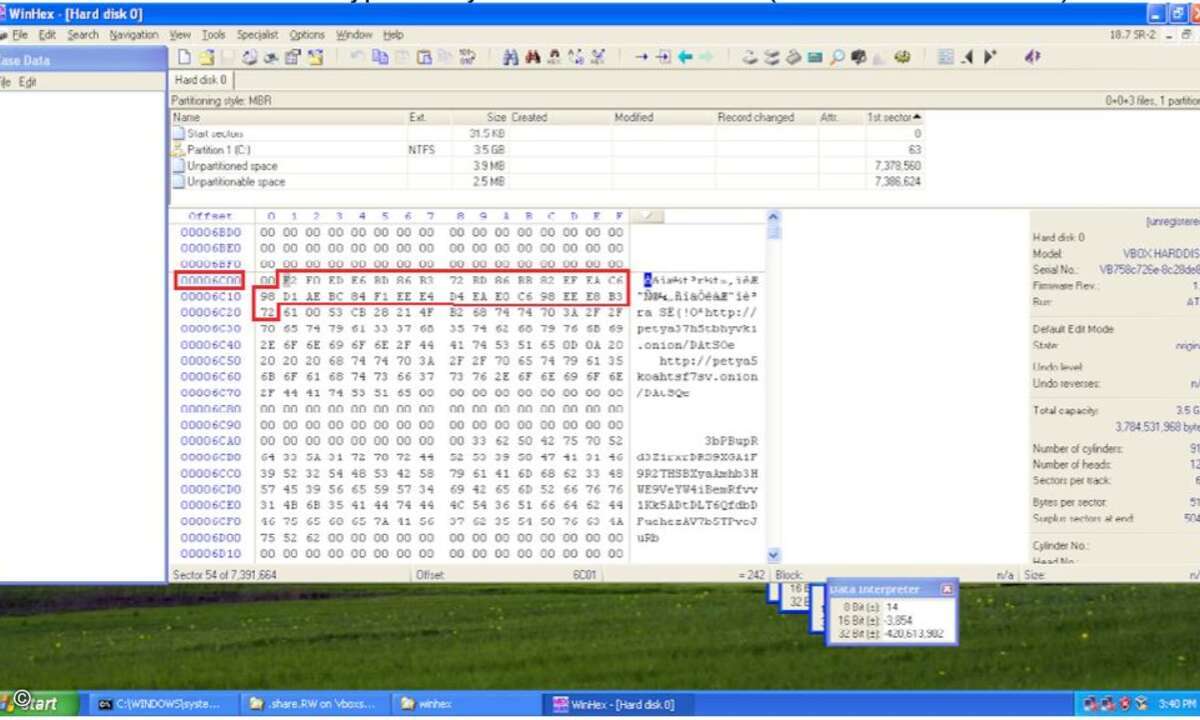Image resolution: width=1200 pixels, height=720 pixels.
Task: Open the Specialist menu
Action: point(257,34)
